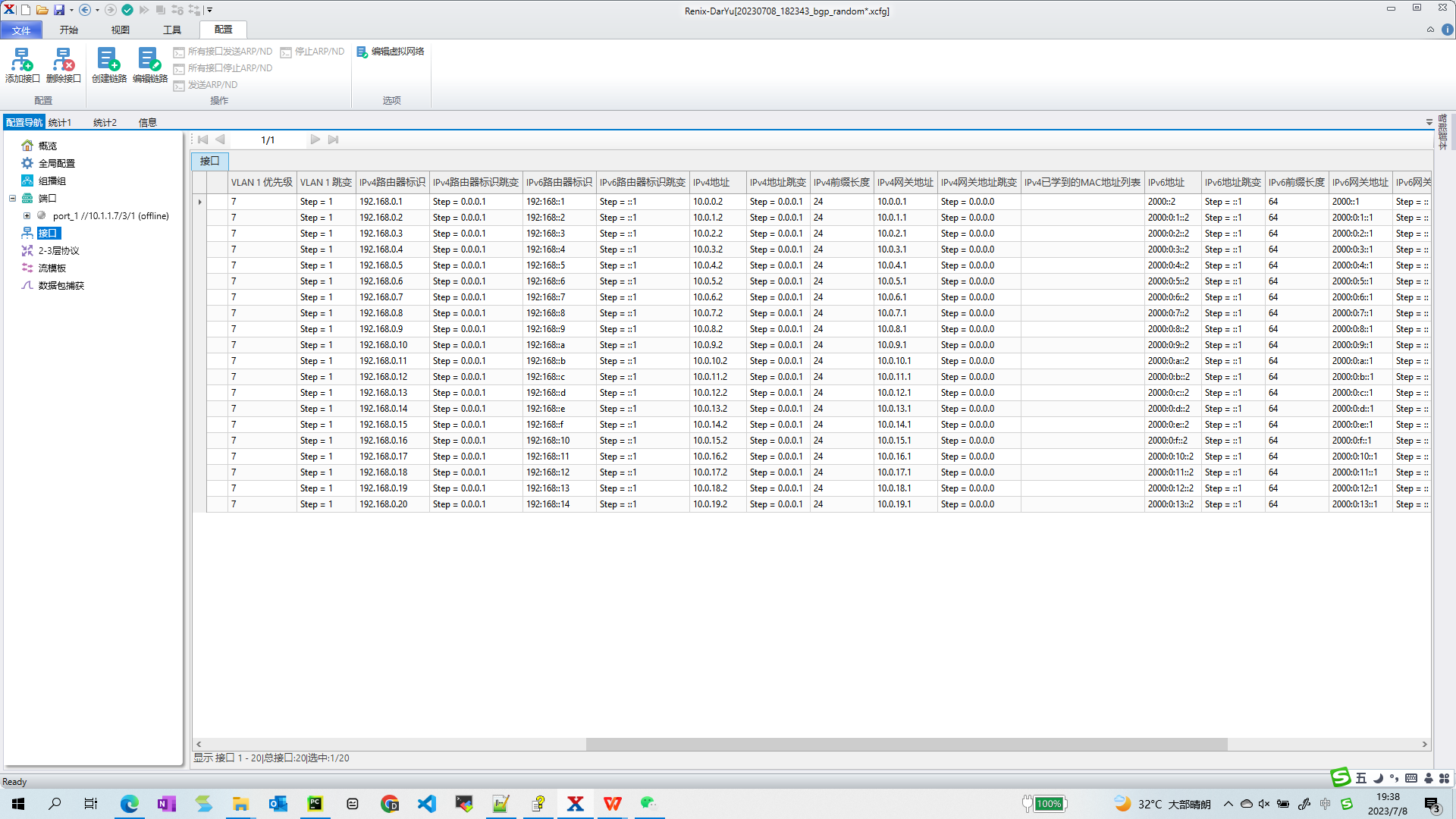Image resolution: width=1456 pixels, height=819 pixels.
Task: Open 编辑虚拟网络 (edit virtual network)
Action: point(391,52)
